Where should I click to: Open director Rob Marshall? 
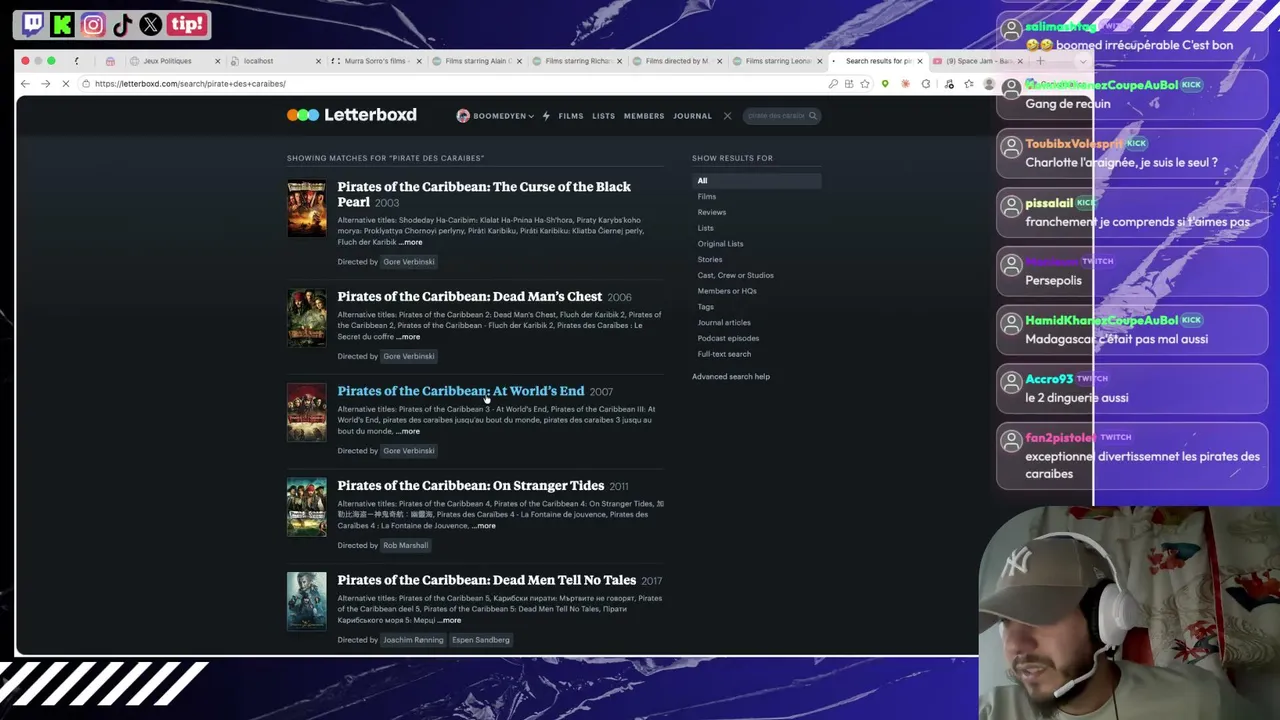coord(405,545)
